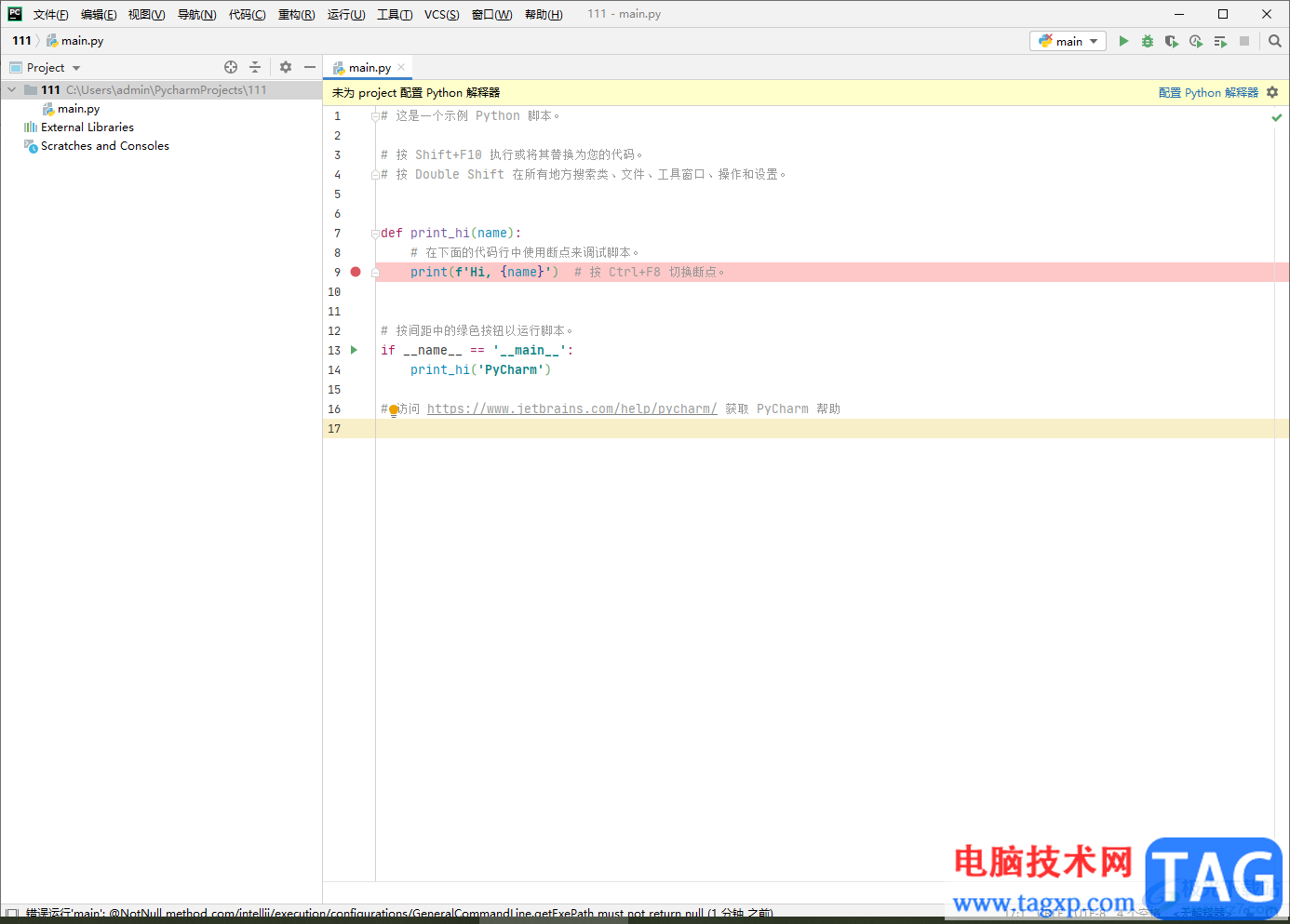Click the green run arrow beside line 13
This screenshot has height=924, width=1290.
tap(354, 350)
